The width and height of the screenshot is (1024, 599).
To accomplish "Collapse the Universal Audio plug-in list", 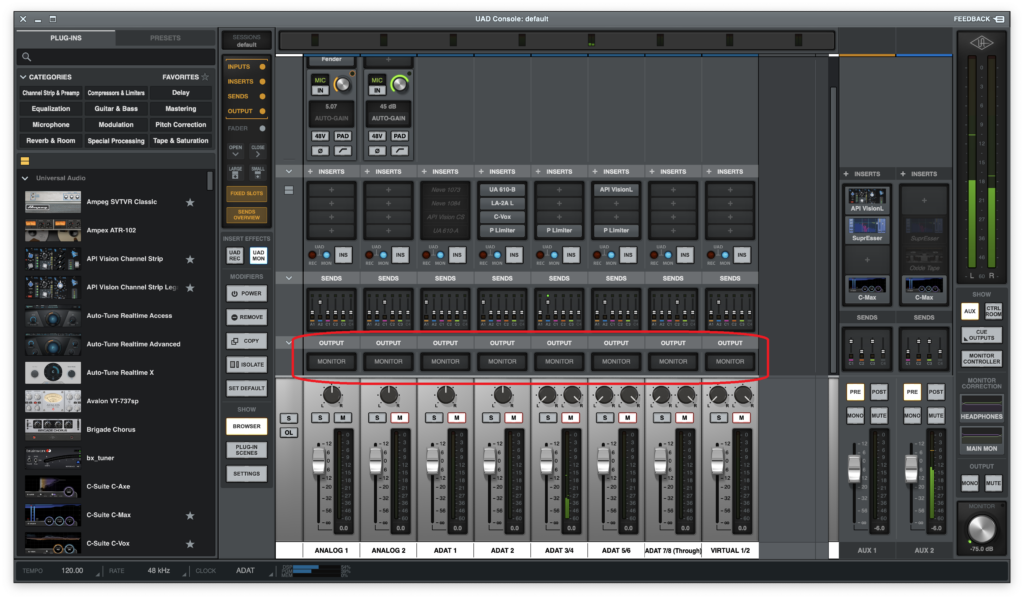I will 25,178.
